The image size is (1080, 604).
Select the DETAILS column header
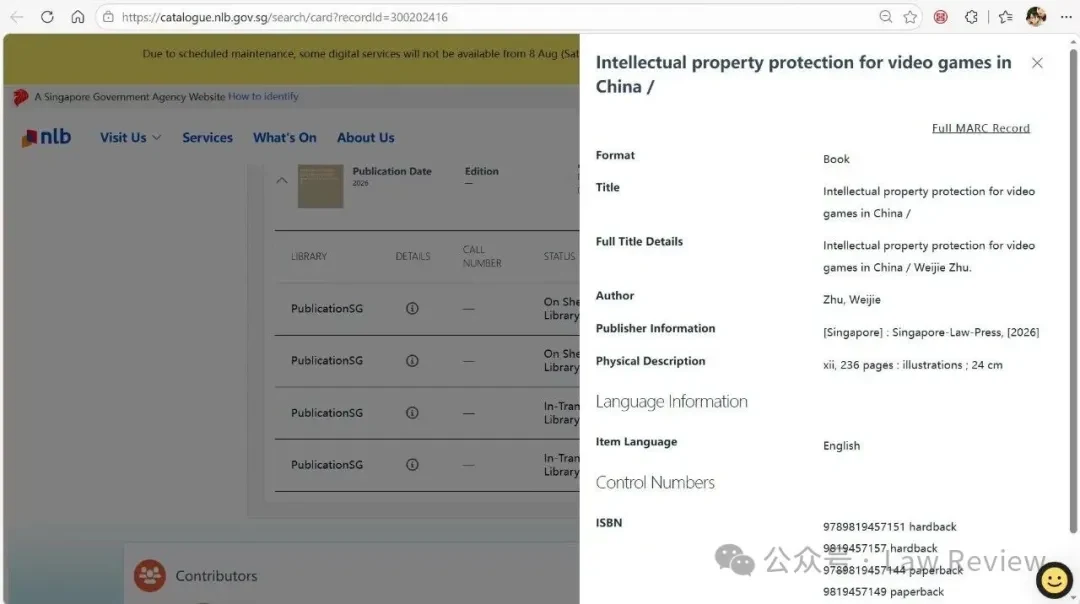pos(413,256)
